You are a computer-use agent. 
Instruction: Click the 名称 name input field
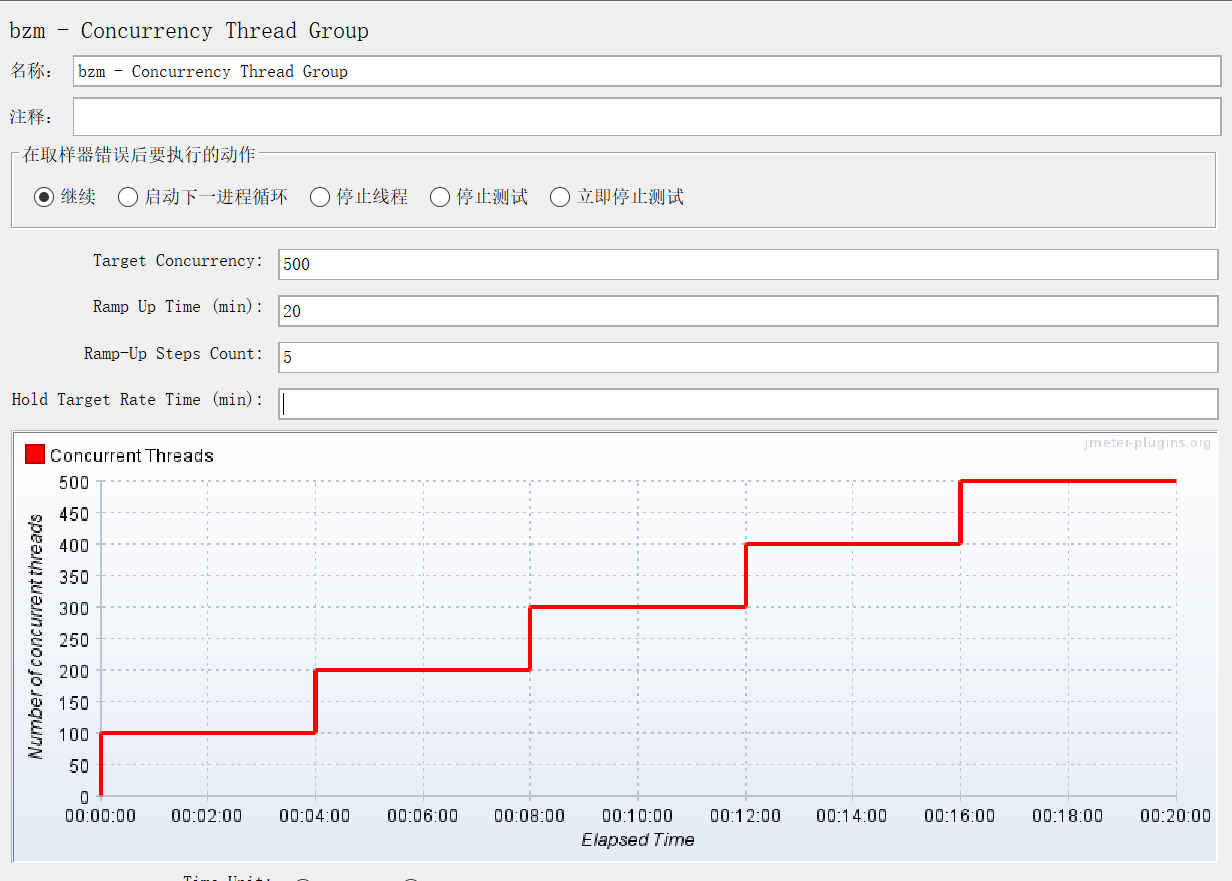(x=647, y=71)
